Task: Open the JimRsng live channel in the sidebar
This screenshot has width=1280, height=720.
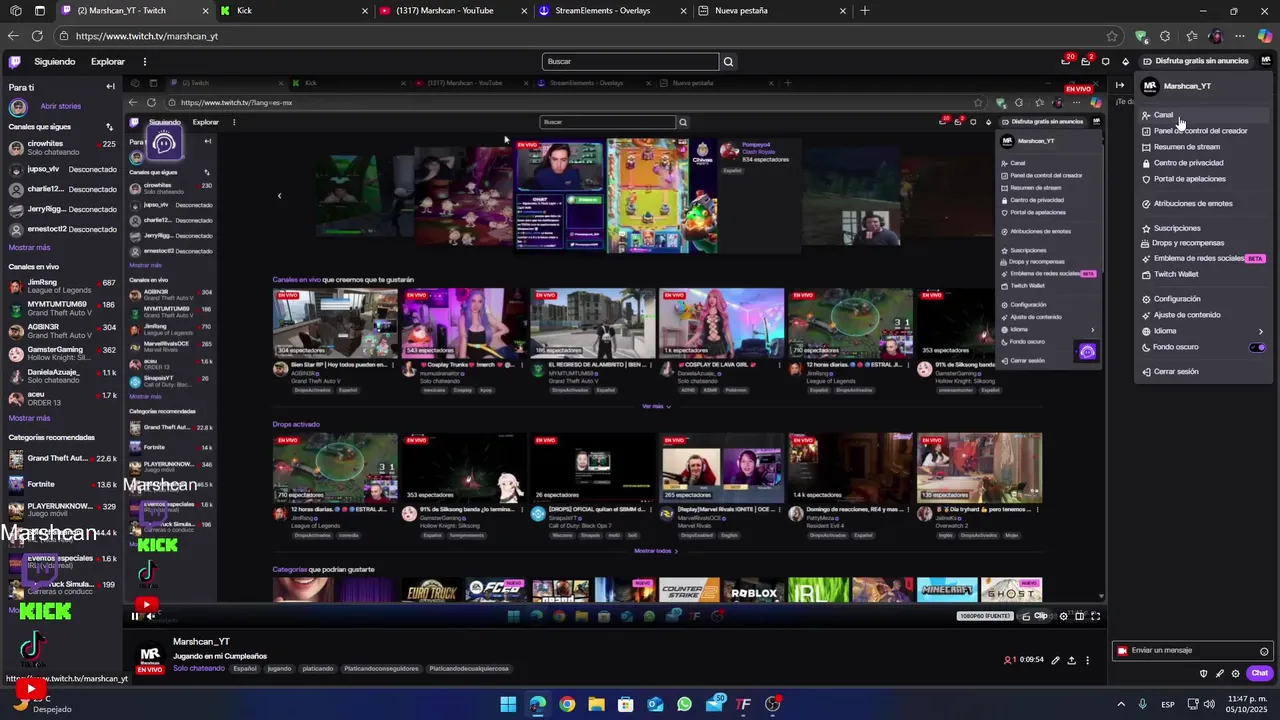Action: [x=62, y=287]
